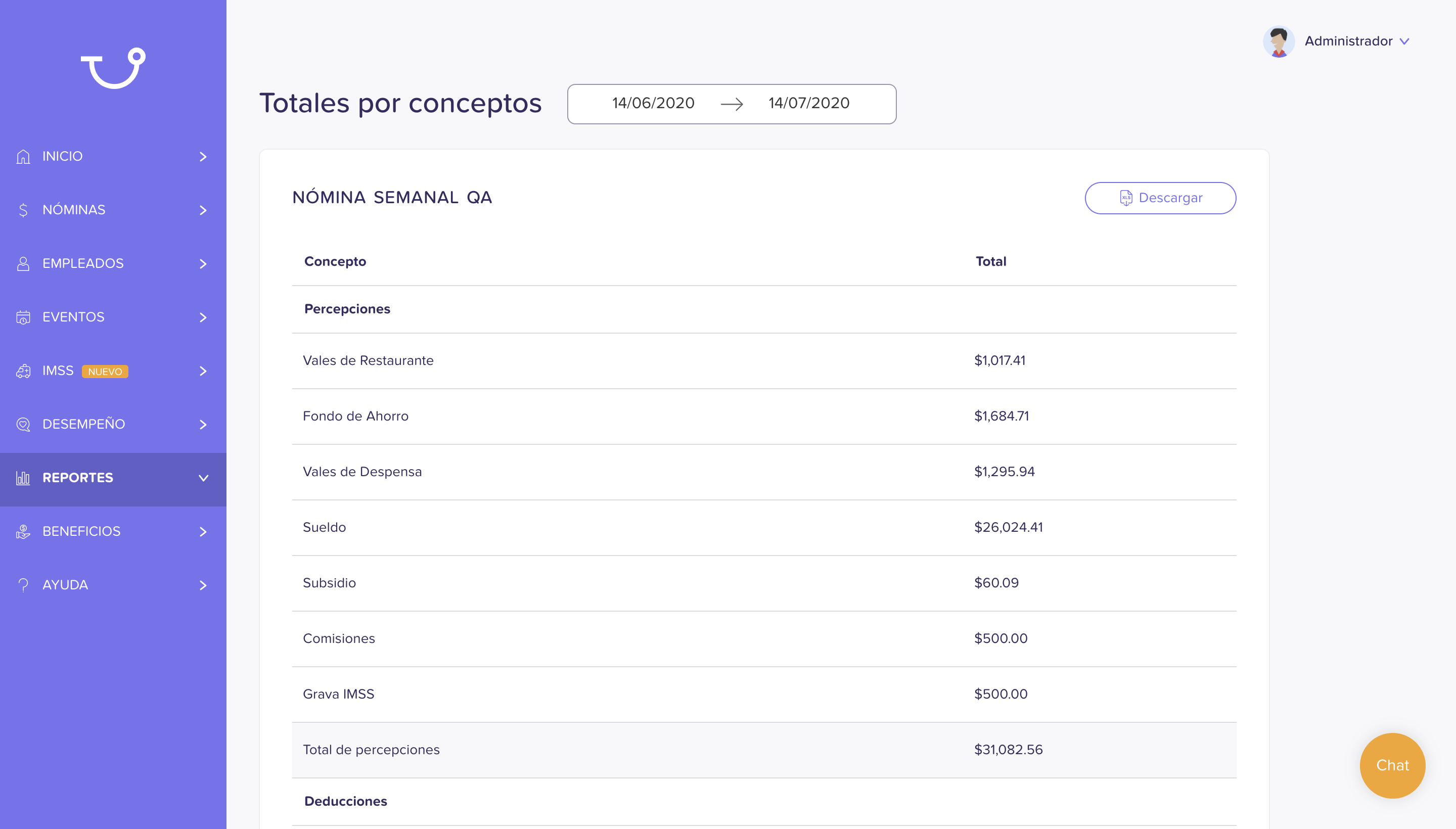Open the IMSS NUEVO menu item
The height and width of the screenshot is (829, 1456).
[x=113, y=371]
